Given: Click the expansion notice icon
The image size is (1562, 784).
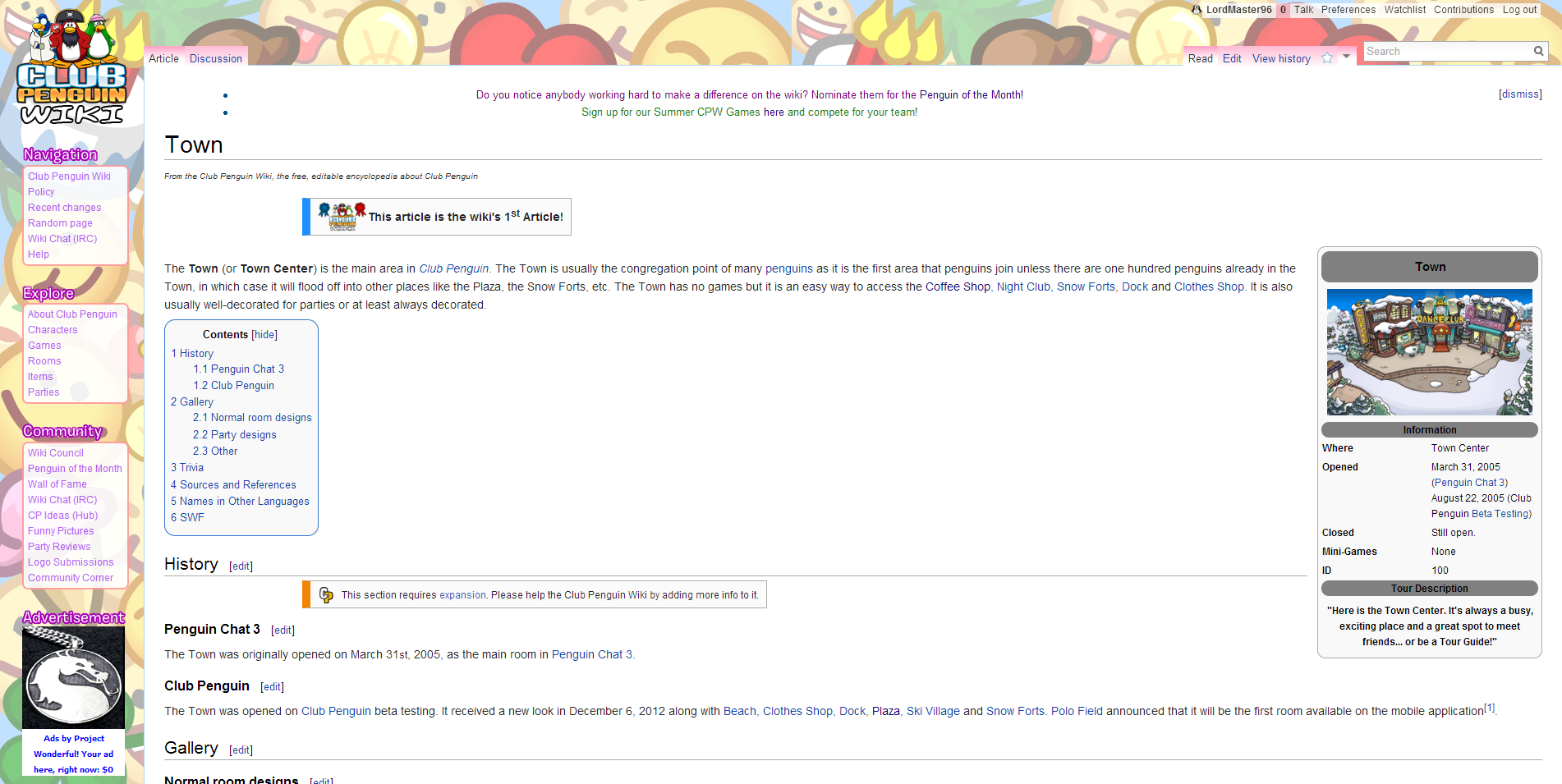Looking at the screenshot, I should pos(326,595).
